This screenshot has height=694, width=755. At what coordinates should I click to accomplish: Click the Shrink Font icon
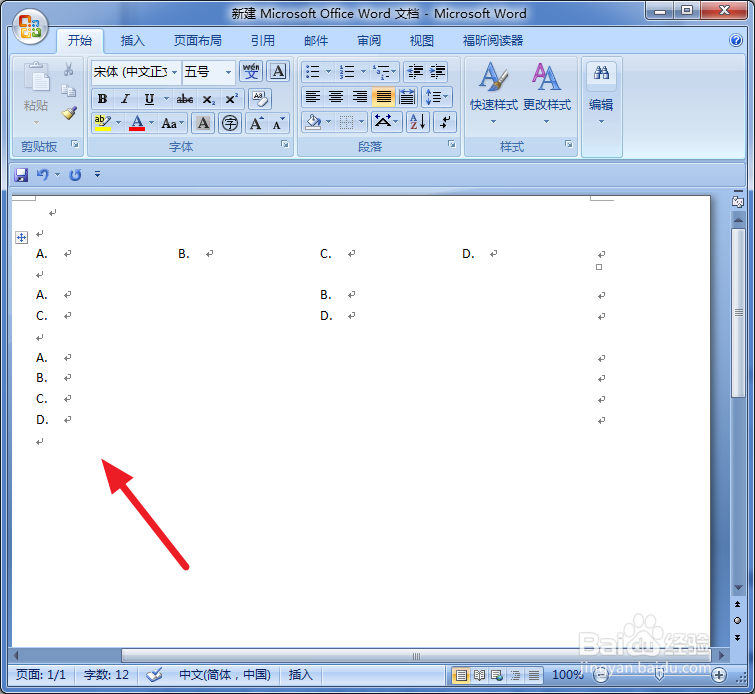coord(278,123)
